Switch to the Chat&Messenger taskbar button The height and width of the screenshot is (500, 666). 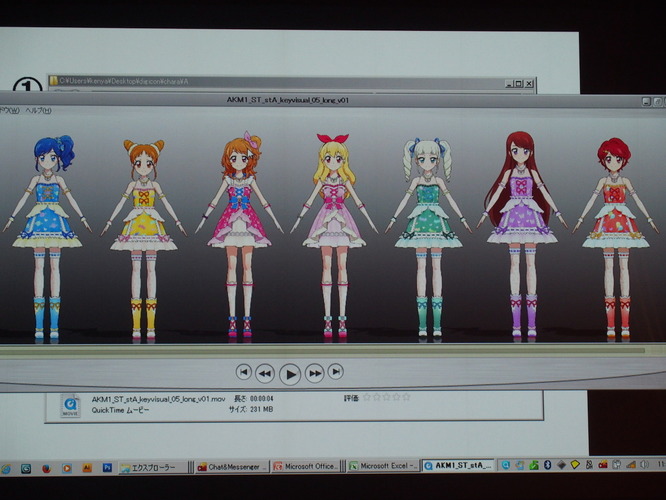[x=232, y=467]
